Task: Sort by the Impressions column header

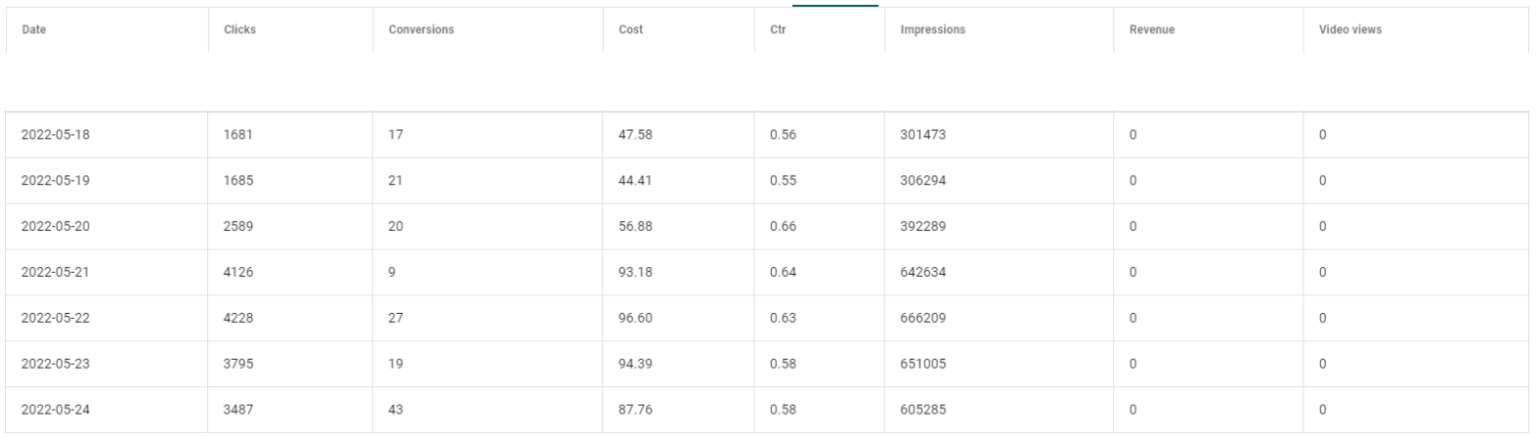Action: click(x=933, y=30)
